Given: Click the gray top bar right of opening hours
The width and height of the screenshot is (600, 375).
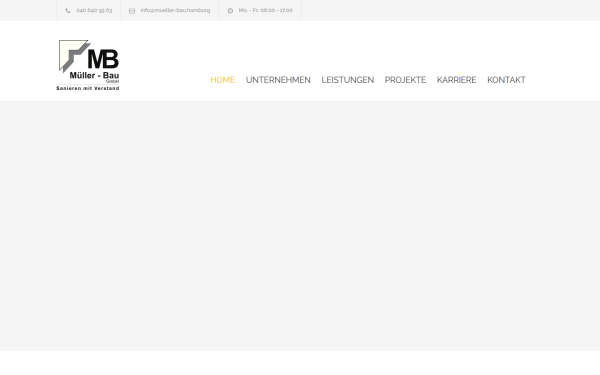Looking at the screenshot, I should coord(451,10).
